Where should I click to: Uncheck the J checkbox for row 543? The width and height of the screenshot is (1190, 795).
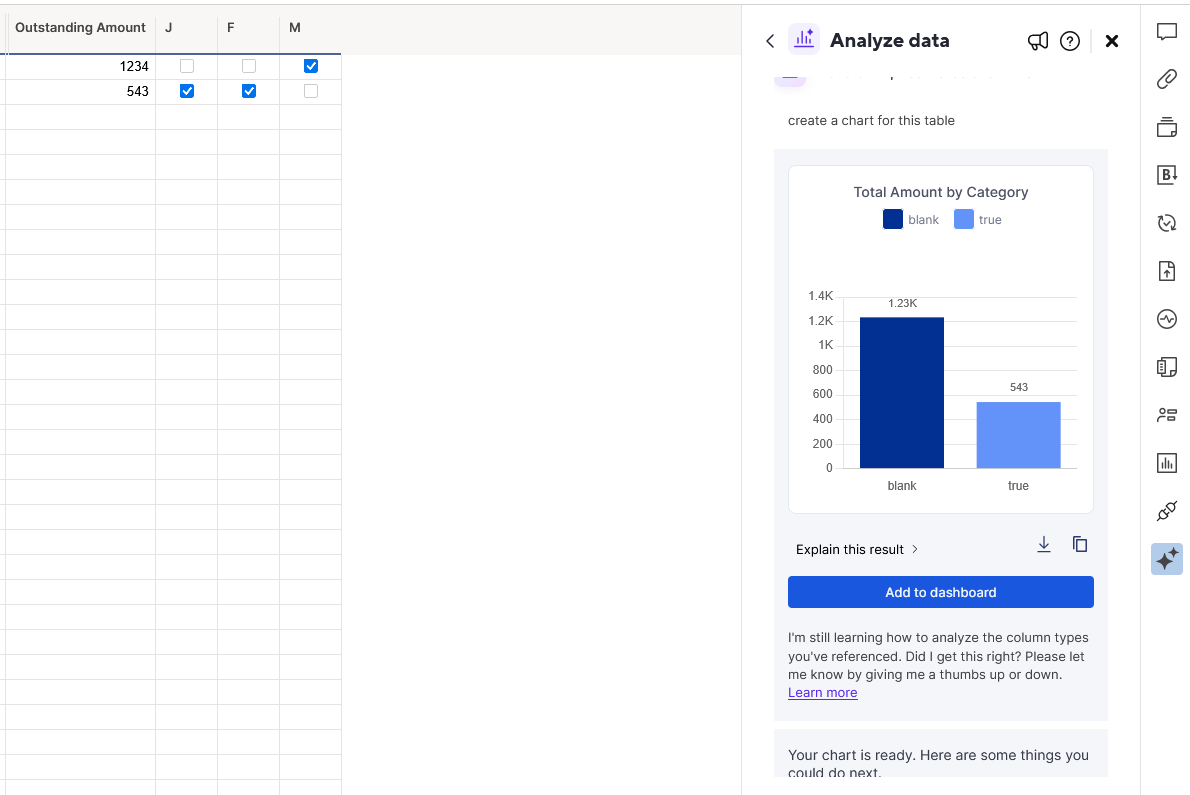tap(187, 91)
